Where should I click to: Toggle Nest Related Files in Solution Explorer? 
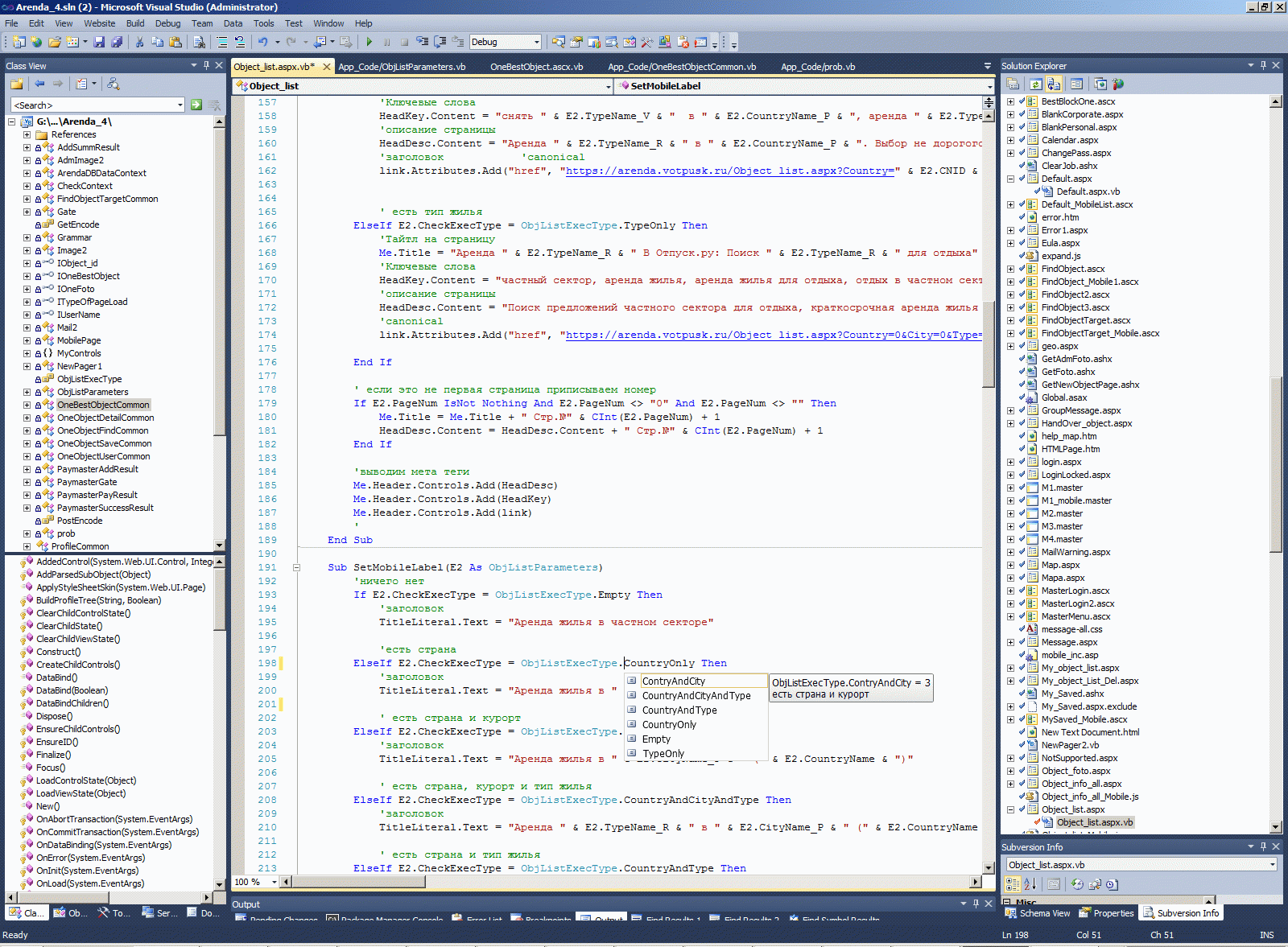click(1054, 84)
